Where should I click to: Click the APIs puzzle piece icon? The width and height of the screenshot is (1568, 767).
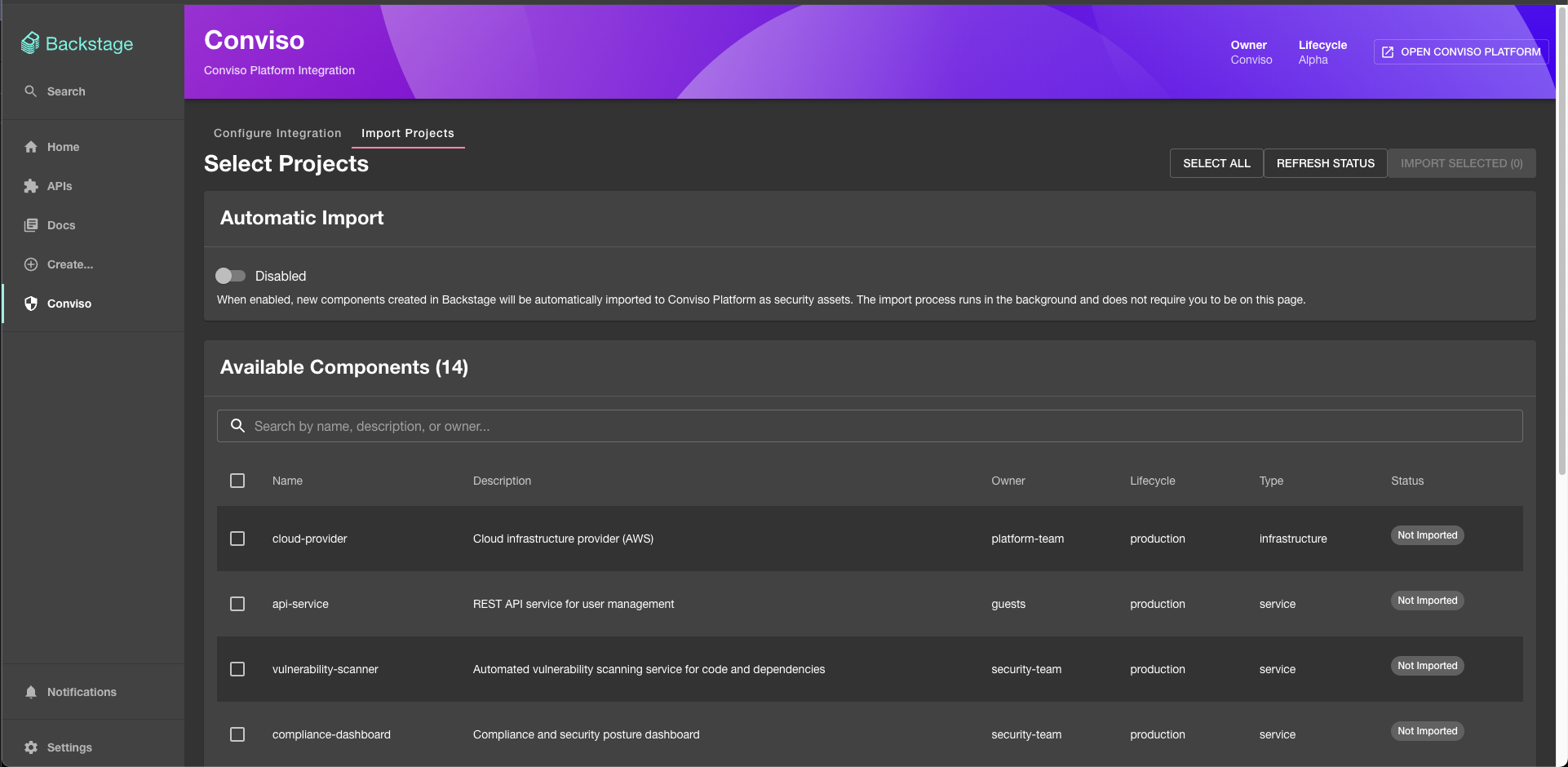(31, 186)
